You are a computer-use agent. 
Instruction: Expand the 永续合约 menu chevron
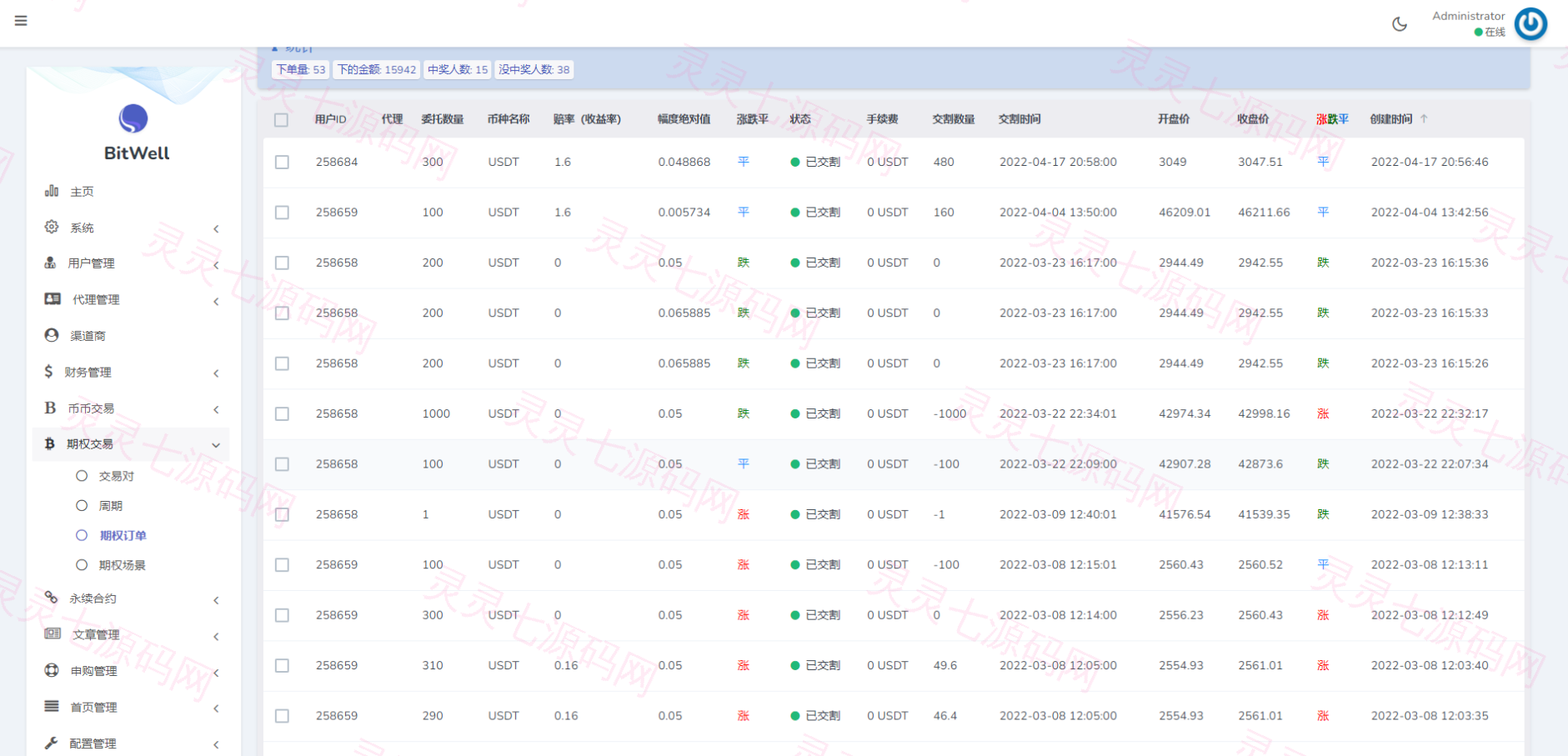point(216,600)
